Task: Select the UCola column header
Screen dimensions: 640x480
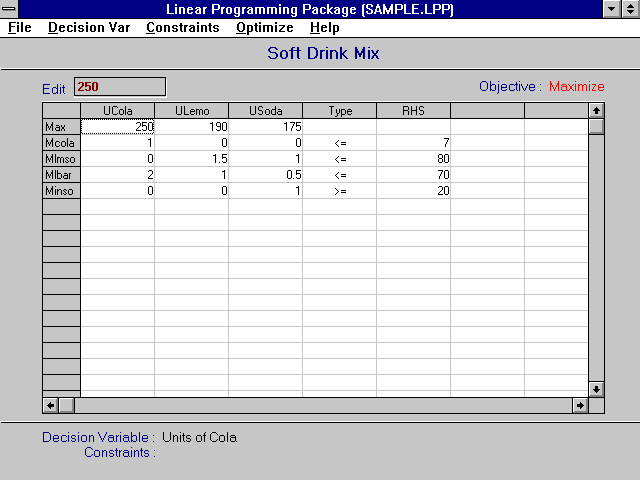Action: coord(117,111)
